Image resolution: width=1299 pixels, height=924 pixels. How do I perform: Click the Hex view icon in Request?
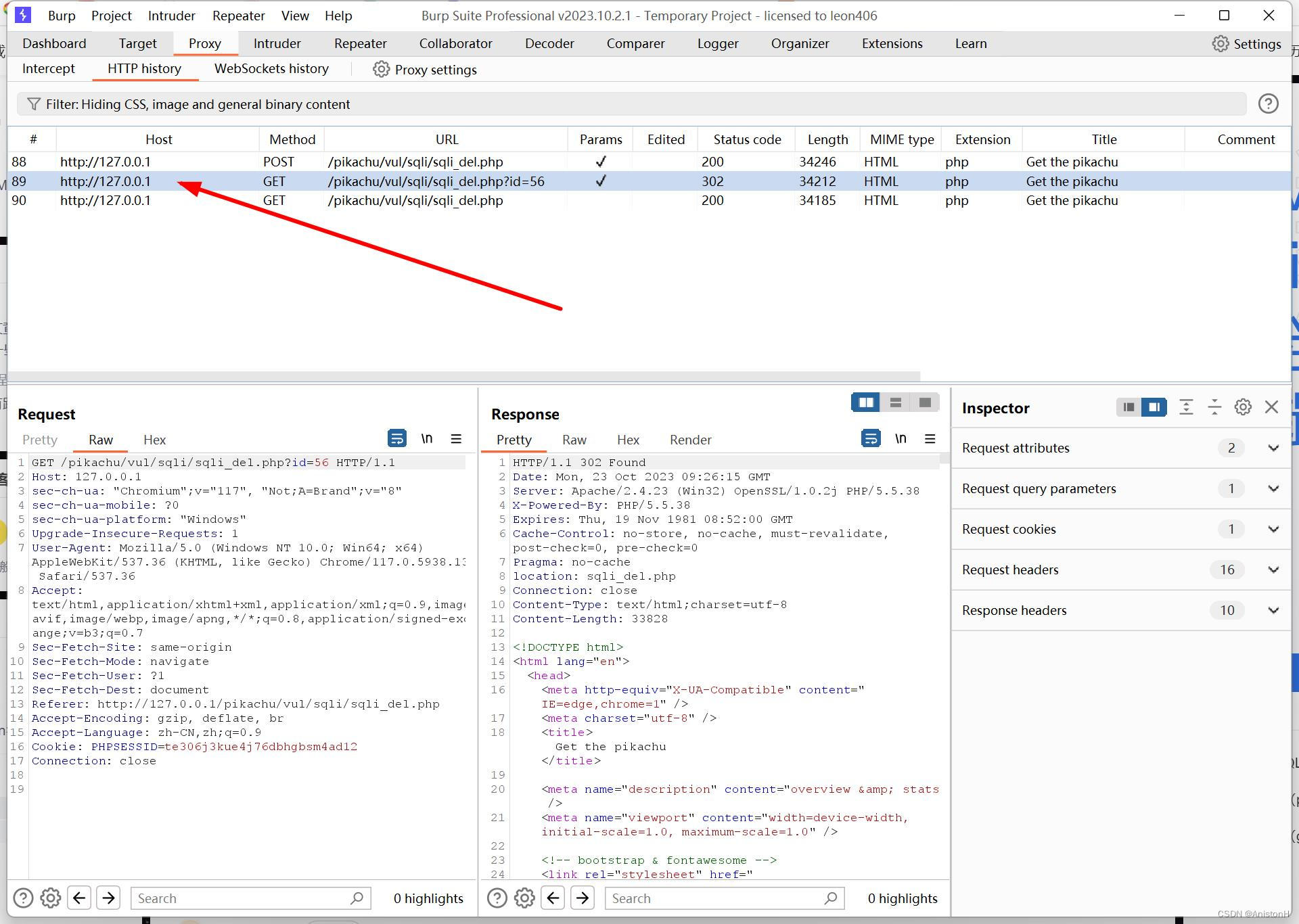tap(154, 440)
